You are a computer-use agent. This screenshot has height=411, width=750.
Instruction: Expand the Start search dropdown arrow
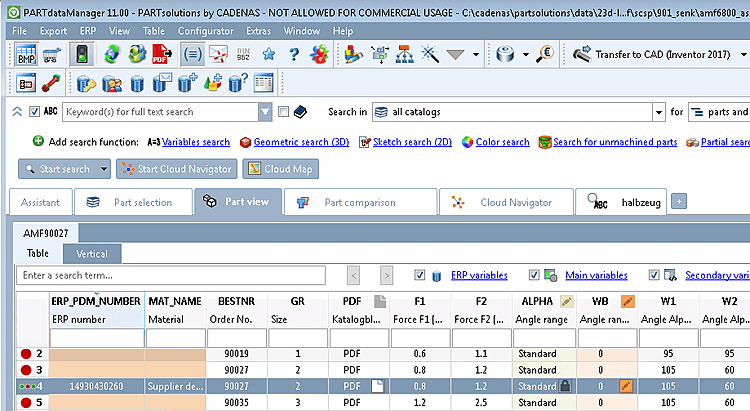(x=103, y=169)
